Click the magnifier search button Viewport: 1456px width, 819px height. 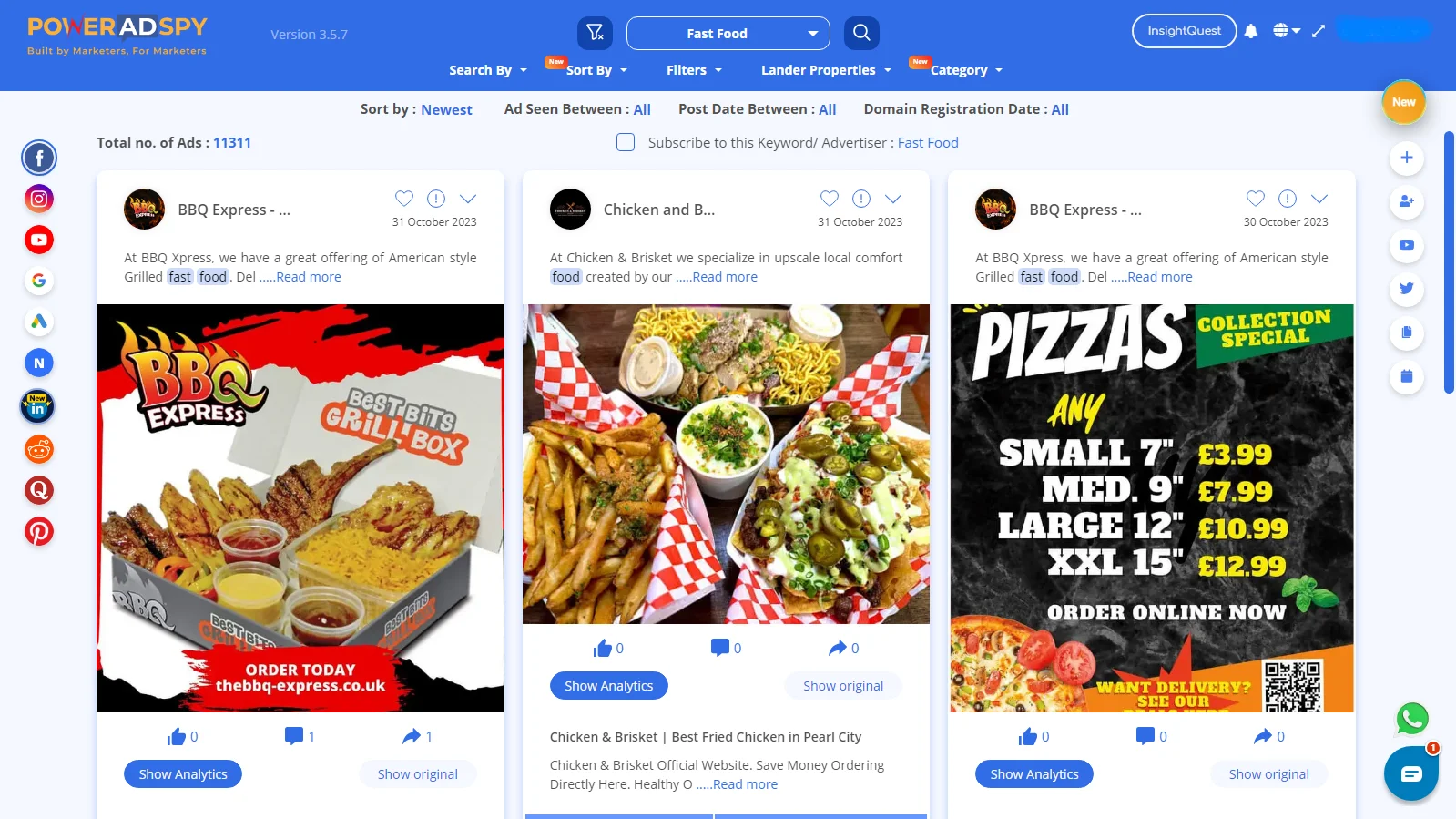coord(861,34)
